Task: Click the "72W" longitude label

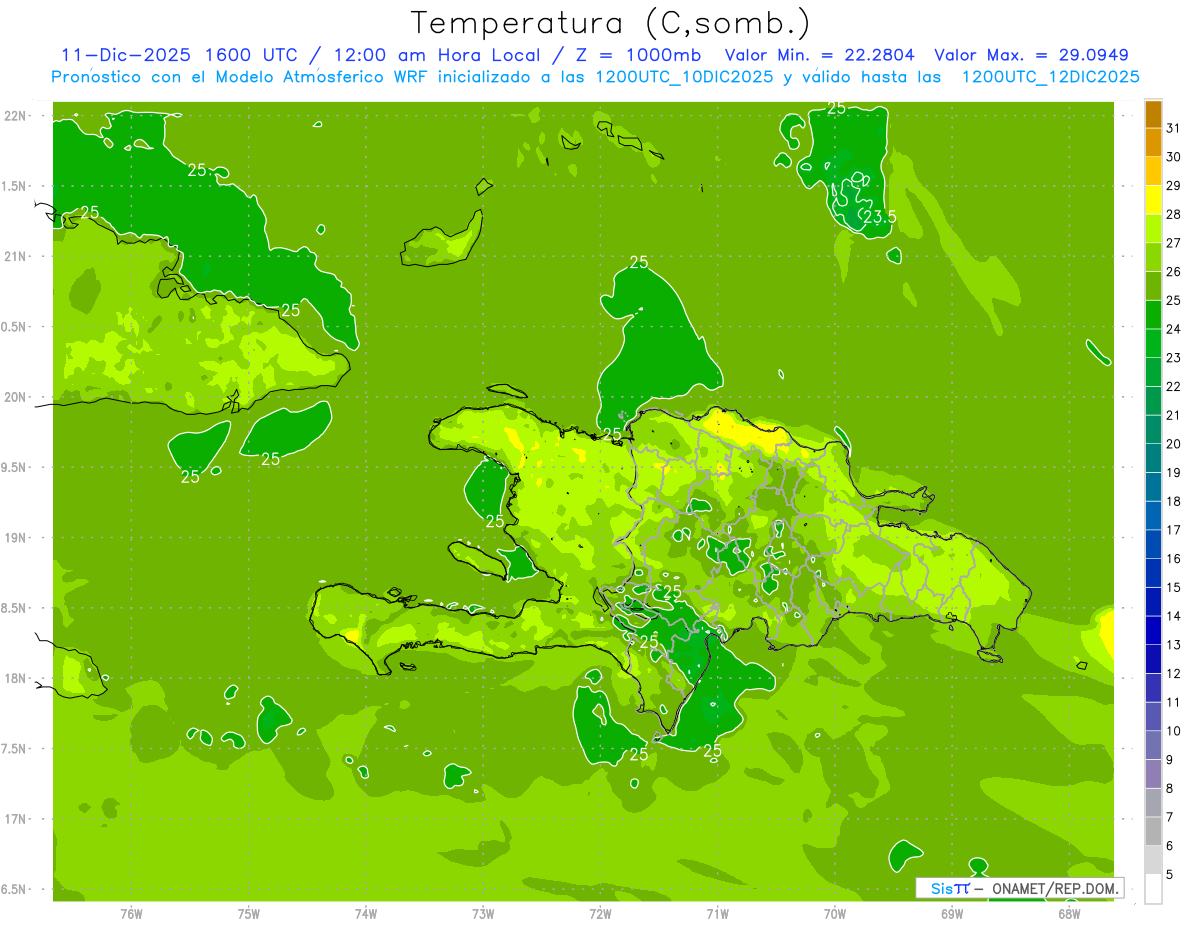Action: 600,913
